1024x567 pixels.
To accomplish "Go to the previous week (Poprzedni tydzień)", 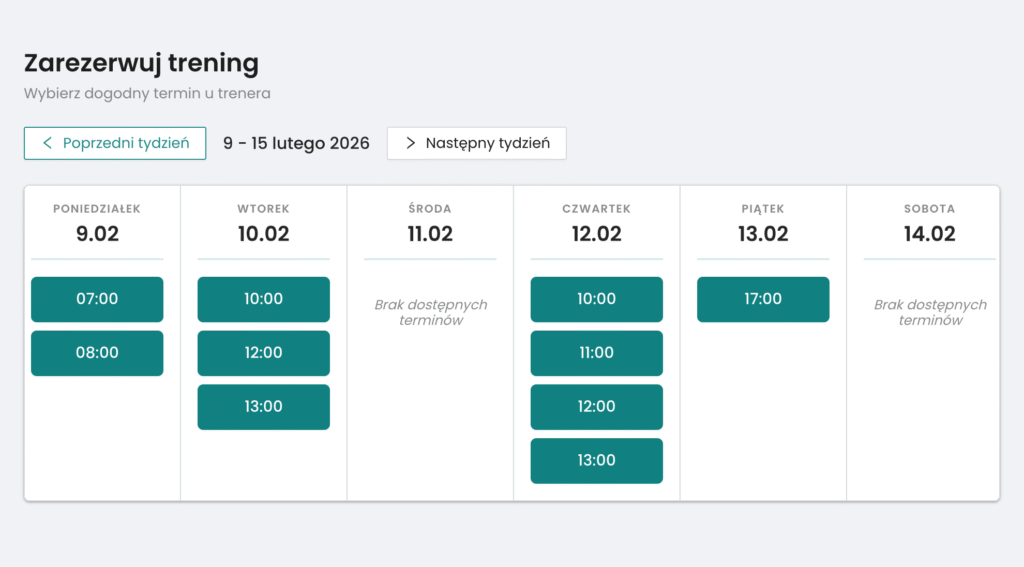I will click(x=115, y=143).
